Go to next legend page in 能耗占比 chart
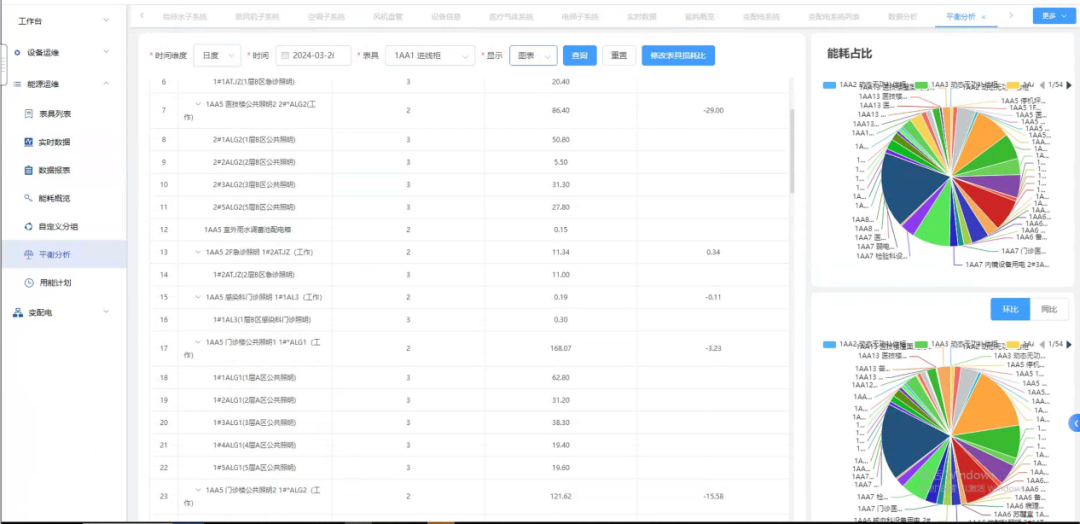Image resolution: width=1080 pixels, height=524 pixels. point(1070,85)
